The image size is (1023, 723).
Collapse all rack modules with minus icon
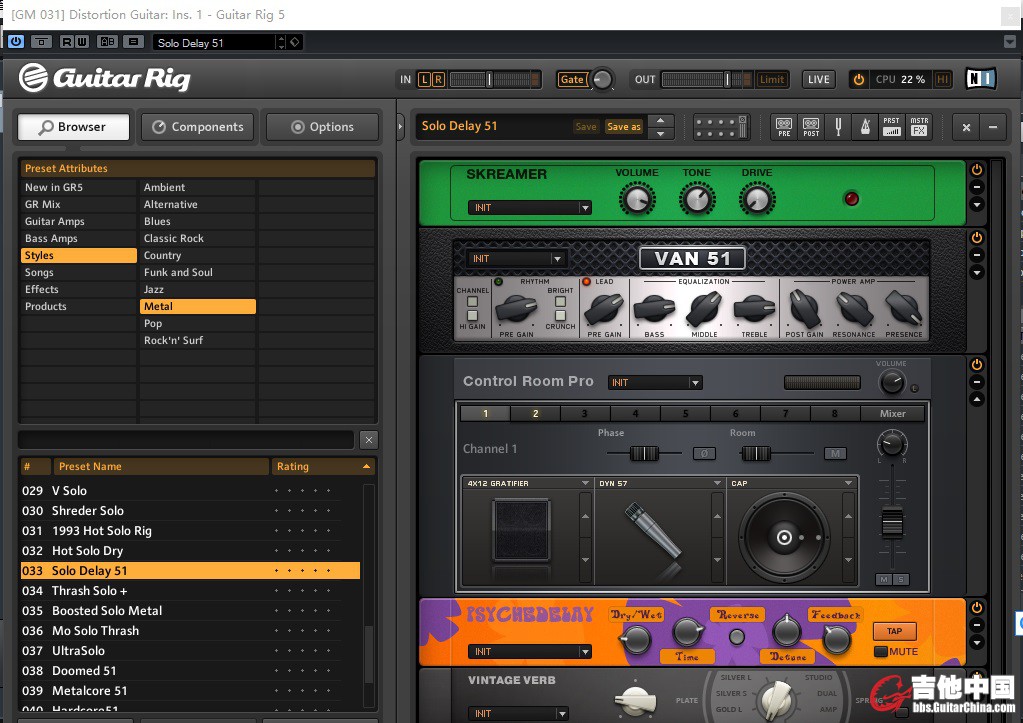[x=993, y=127]
